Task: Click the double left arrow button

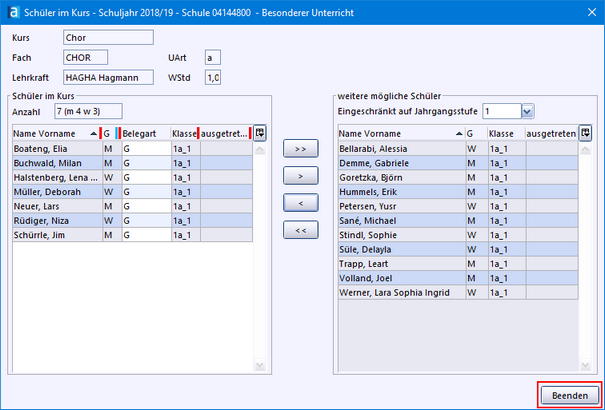Action: pyautogui.click(x=301, y=230)
